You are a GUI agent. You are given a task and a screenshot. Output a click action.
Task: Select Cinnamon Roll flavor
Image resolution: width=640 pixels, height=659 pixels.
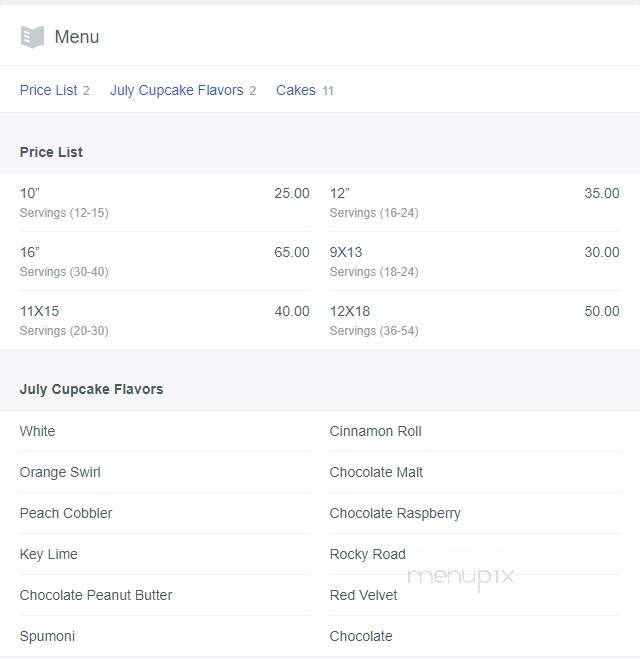474,431
